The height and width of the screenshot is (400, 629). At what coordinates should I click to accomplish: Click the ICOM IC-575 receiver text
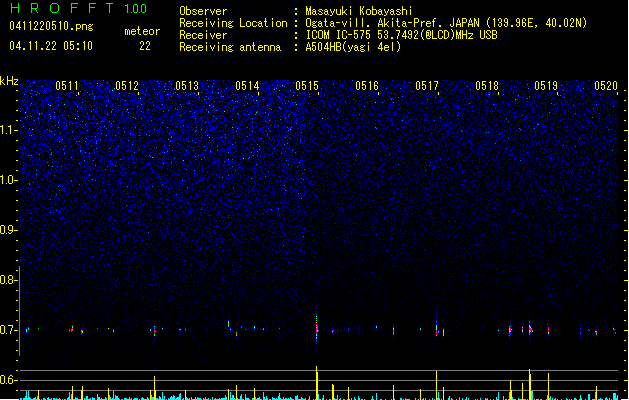[x=401, y=35]
